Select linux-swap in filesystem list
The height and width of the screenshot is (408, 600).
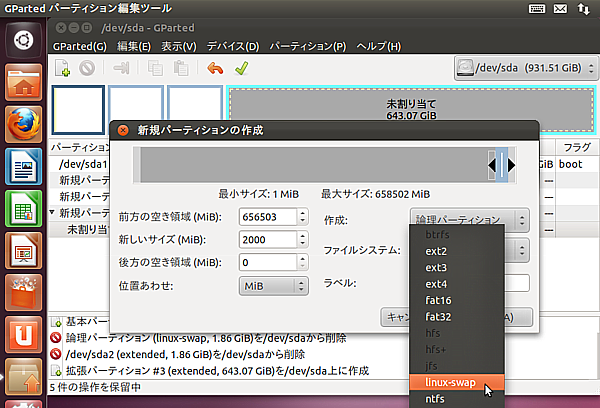[x=457, y=382]
